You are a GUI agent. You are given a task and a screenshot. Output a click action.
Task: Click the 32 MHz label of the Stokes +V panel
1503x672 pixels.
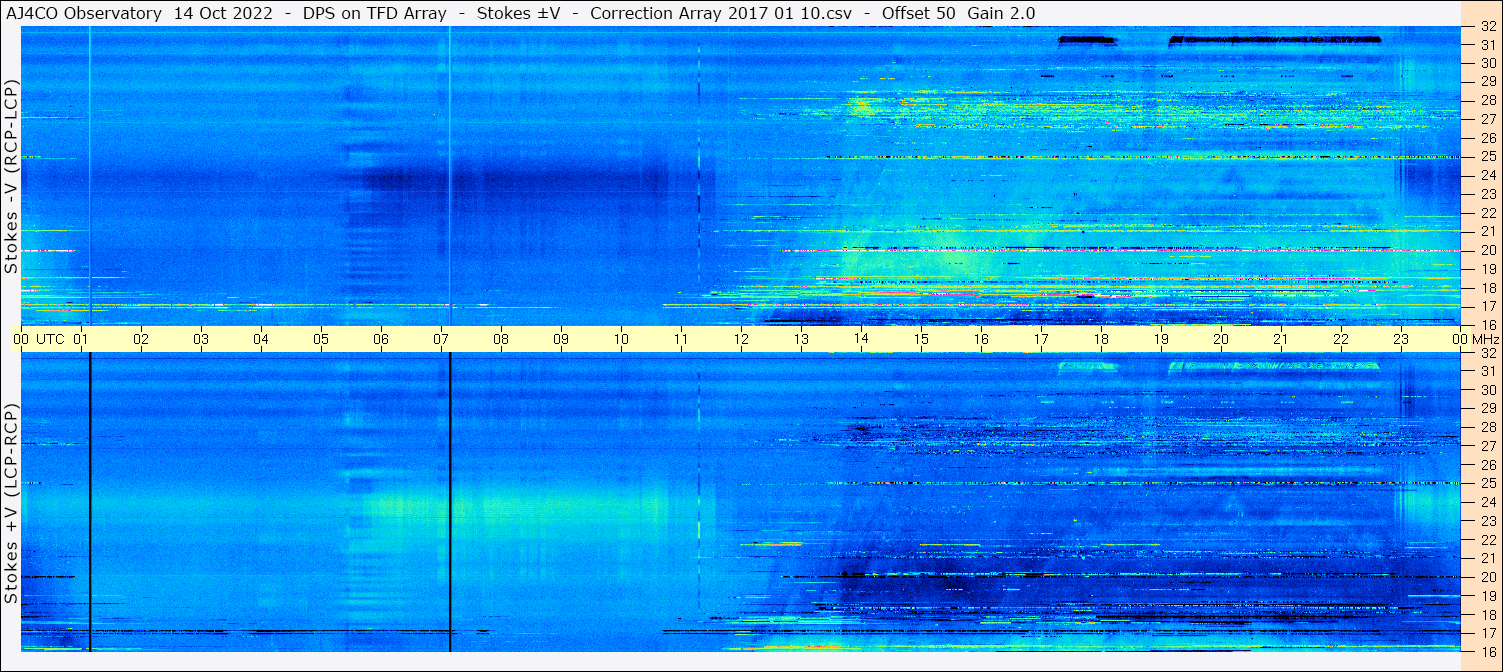coord(1488,353)
